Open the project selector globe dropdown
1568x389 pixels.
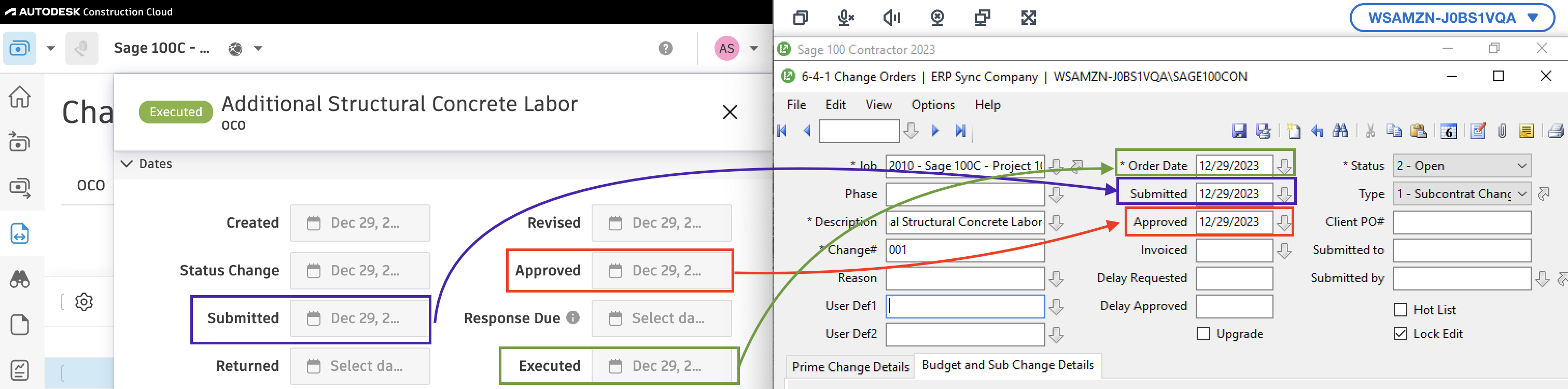[246, 49]
